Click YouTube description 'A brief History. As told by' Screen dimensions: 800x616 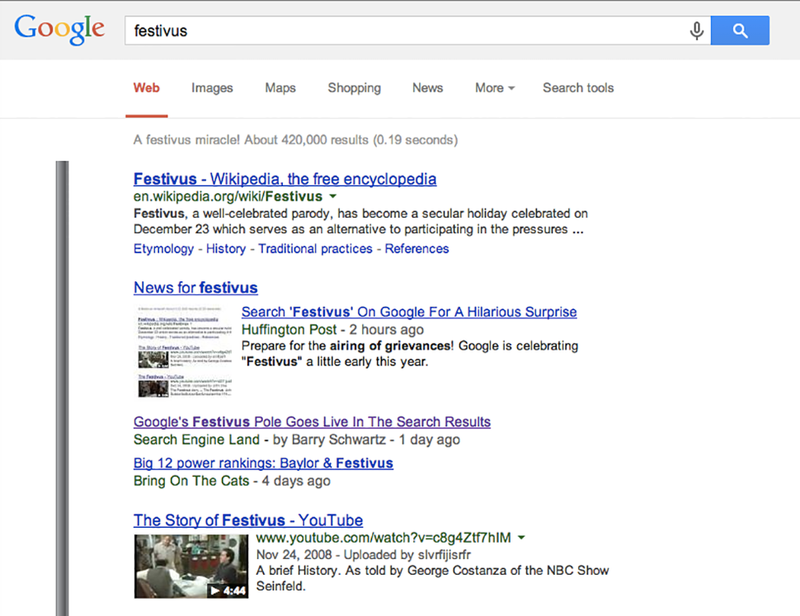click(x=433, y=578)
